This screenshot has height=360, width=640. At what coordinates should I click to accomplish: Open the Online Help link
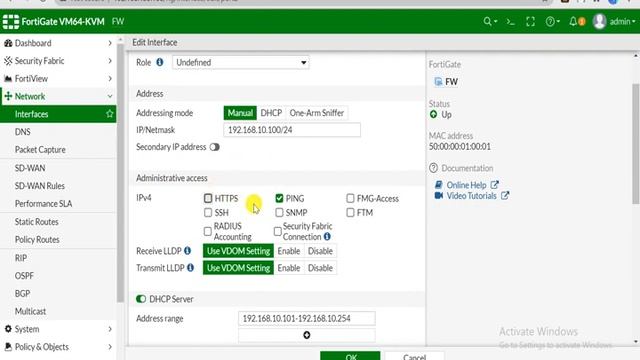[x=466, y=185]
